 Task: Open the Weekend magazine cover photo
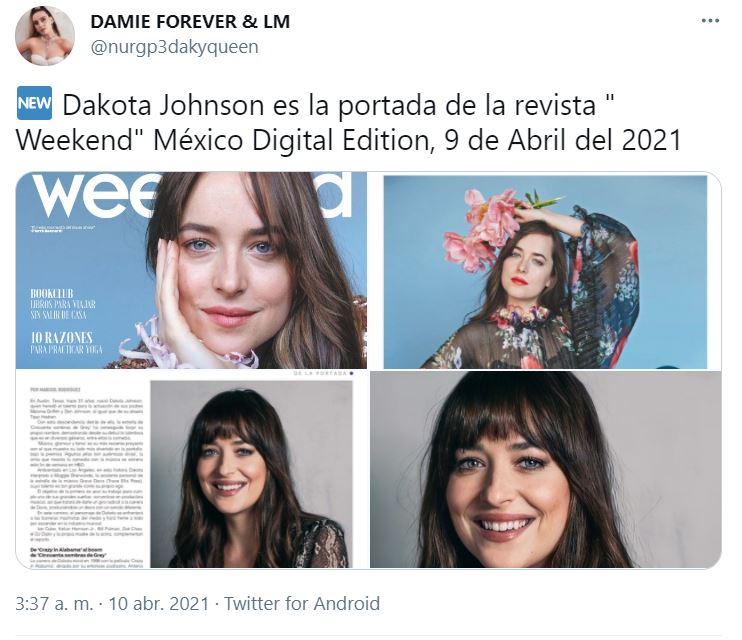(x=191, y=270)
